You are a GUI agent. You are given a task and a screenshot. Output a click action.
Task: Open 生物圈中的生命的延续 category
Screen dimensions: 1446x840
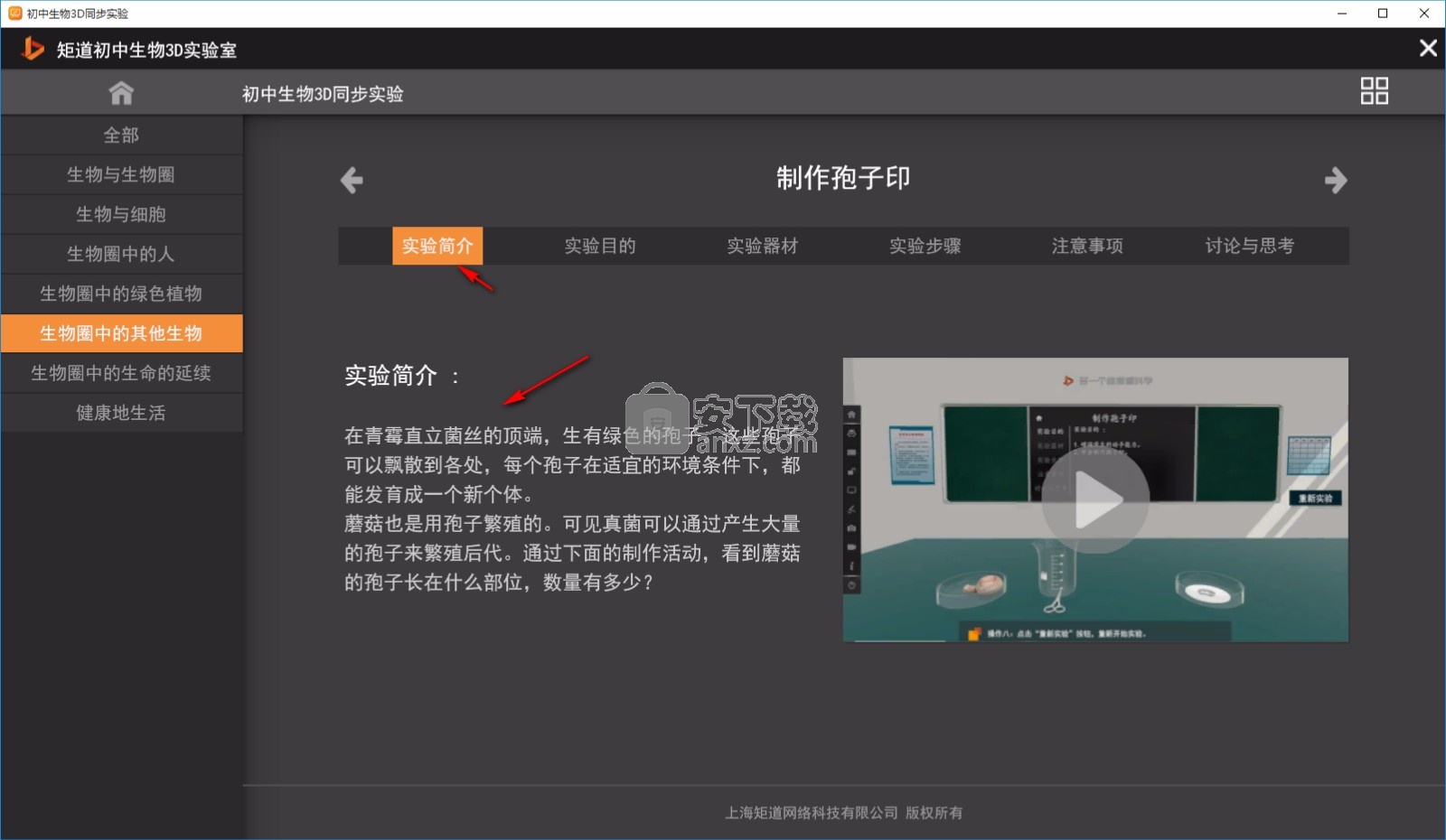point(121,373)
